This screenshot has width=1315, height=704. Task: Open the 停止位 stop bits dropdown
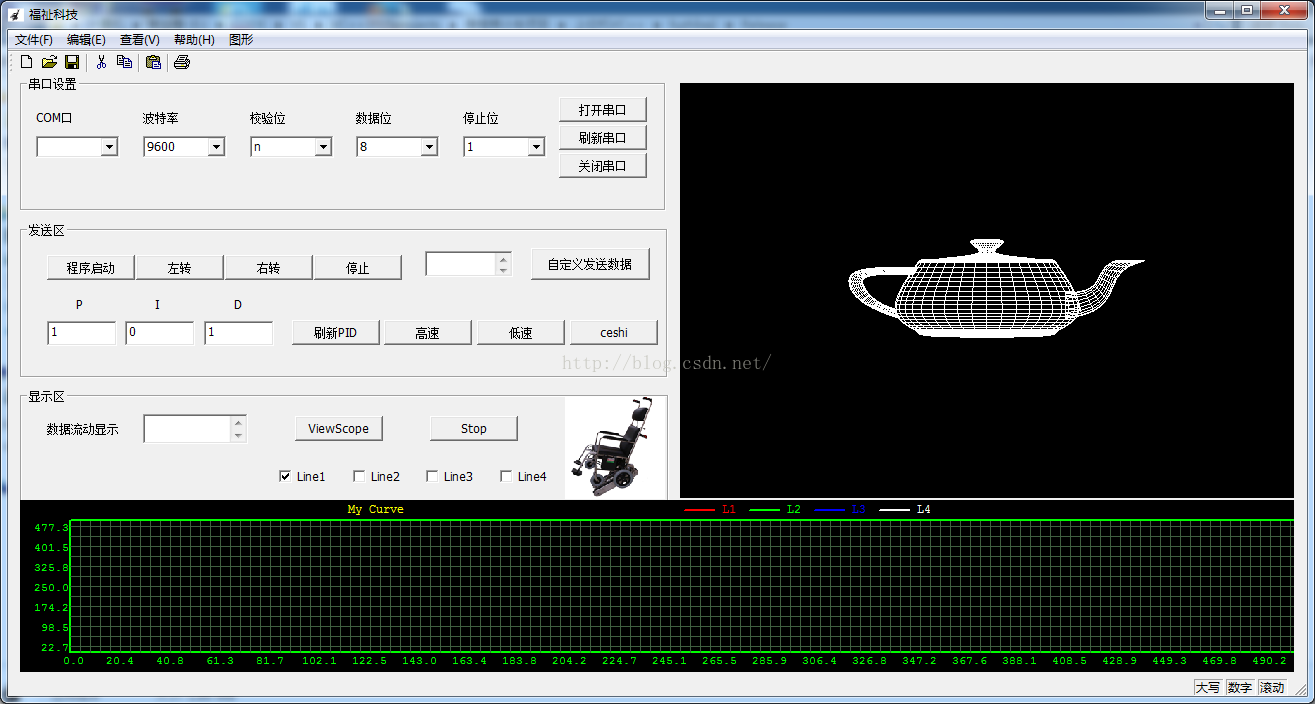click(x=536, y=147)
